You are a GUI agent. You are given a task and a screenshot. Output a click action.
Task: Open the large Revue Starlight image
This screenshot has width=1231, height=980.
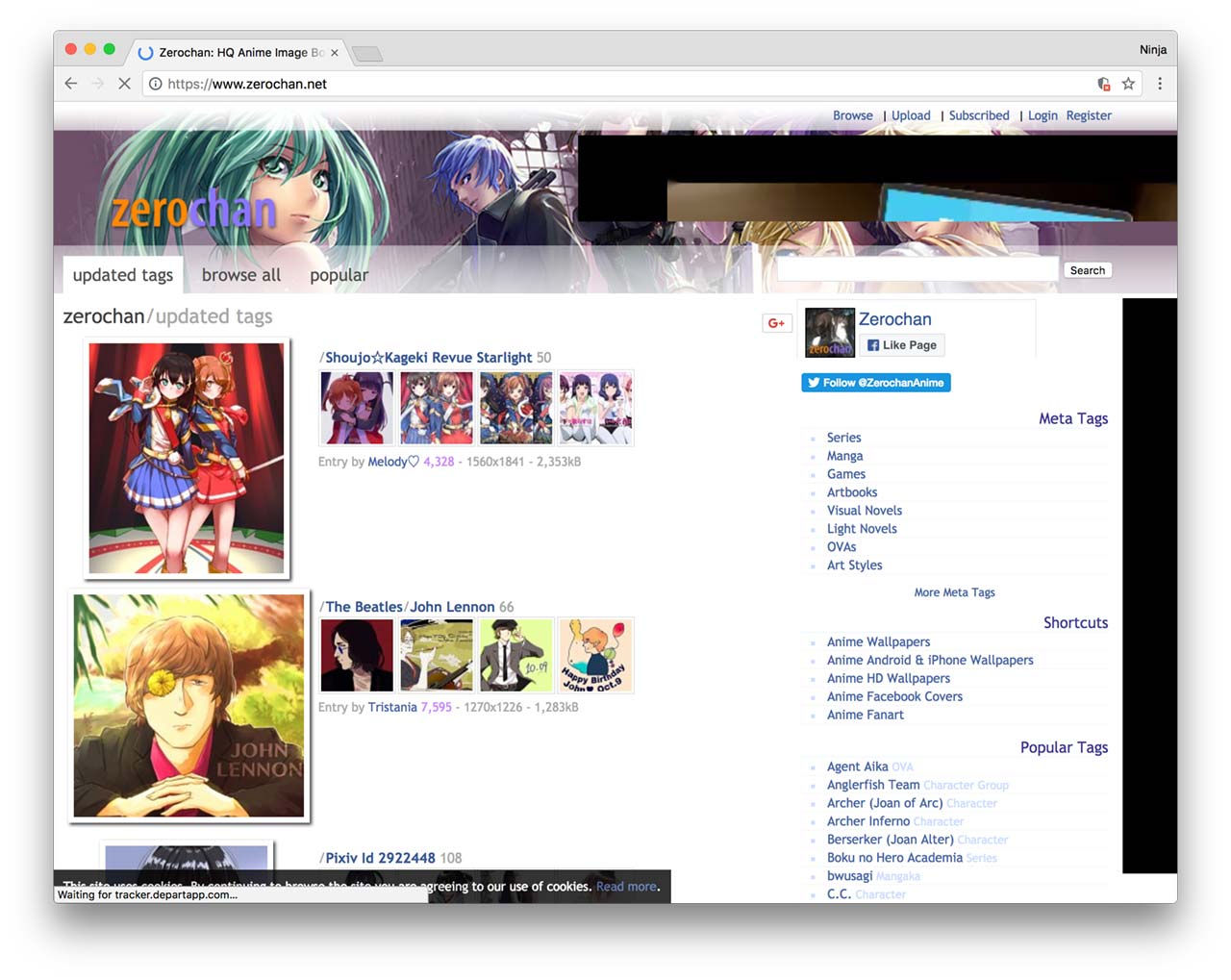(x=187, y=459)
